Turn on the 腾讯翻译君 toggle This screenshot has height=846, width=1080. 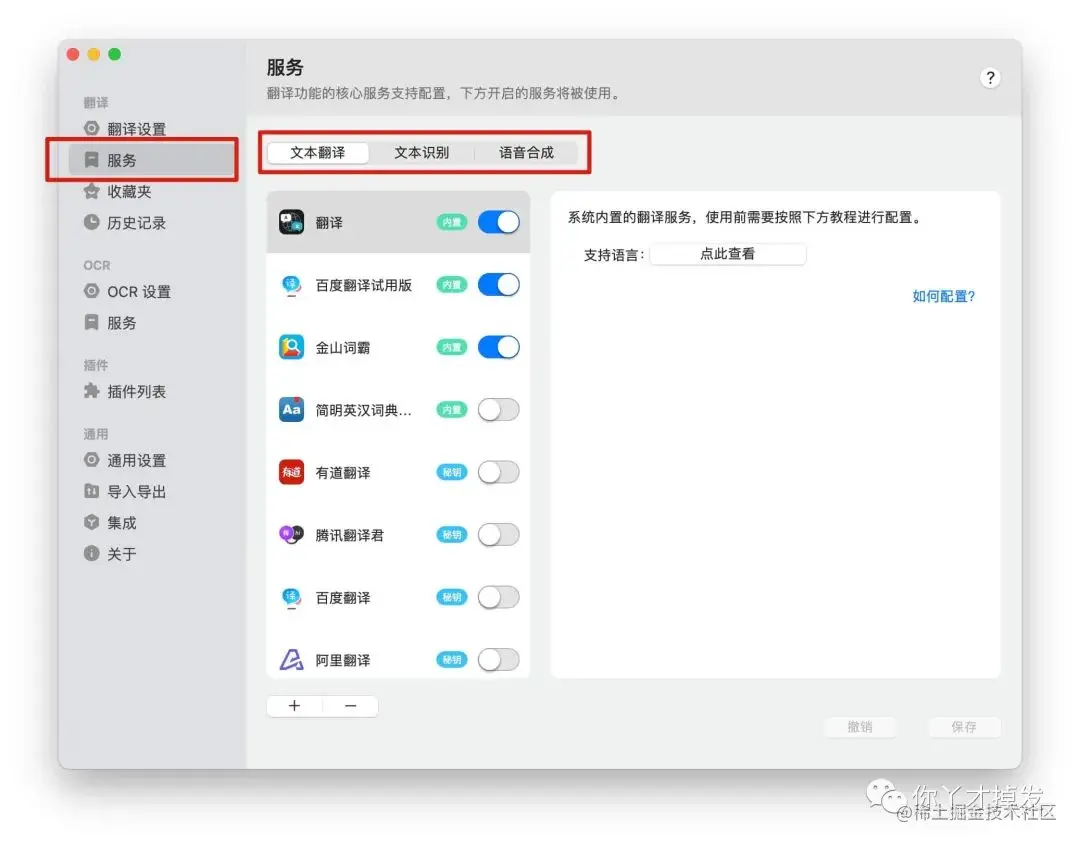pos(498,534)
